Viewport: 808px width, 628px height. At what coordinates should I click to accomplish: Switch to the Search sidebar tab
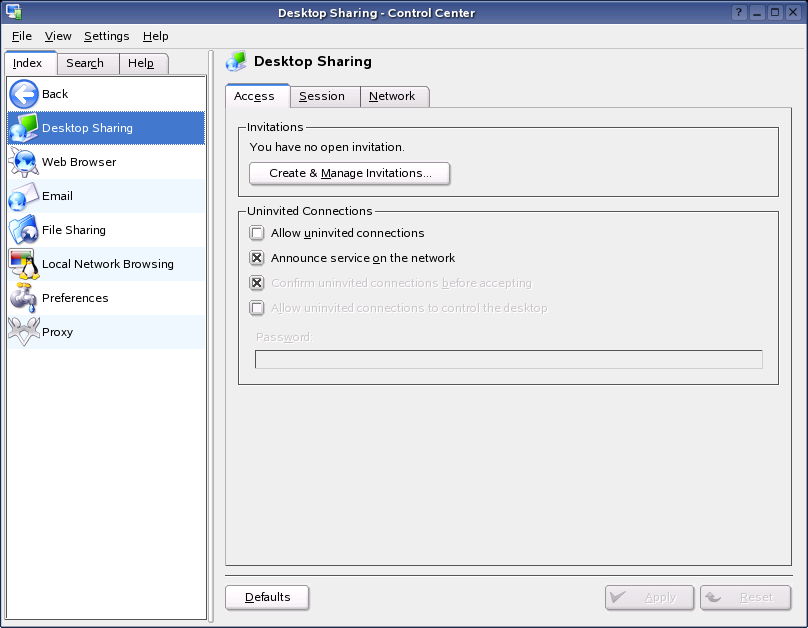pyautogui.click(x=88, y=63)
